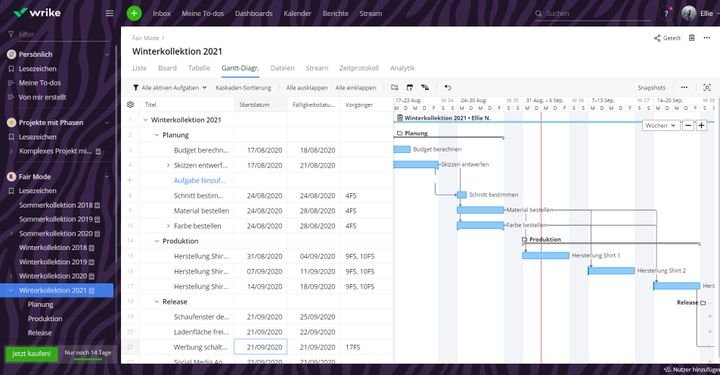Screen dimensions: 720x375
Task: Collapse the Produktion group row
Action: click(157, 241)
